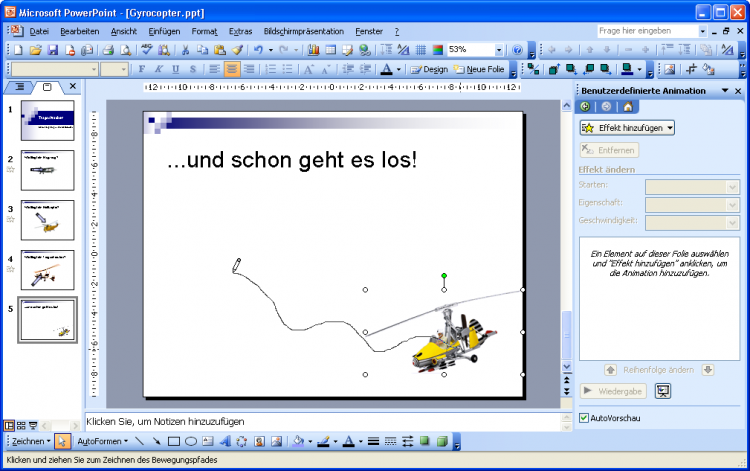750x471 pixels.
Task: Expand the zoom level 53% dropdown
Action: point(498,50)
